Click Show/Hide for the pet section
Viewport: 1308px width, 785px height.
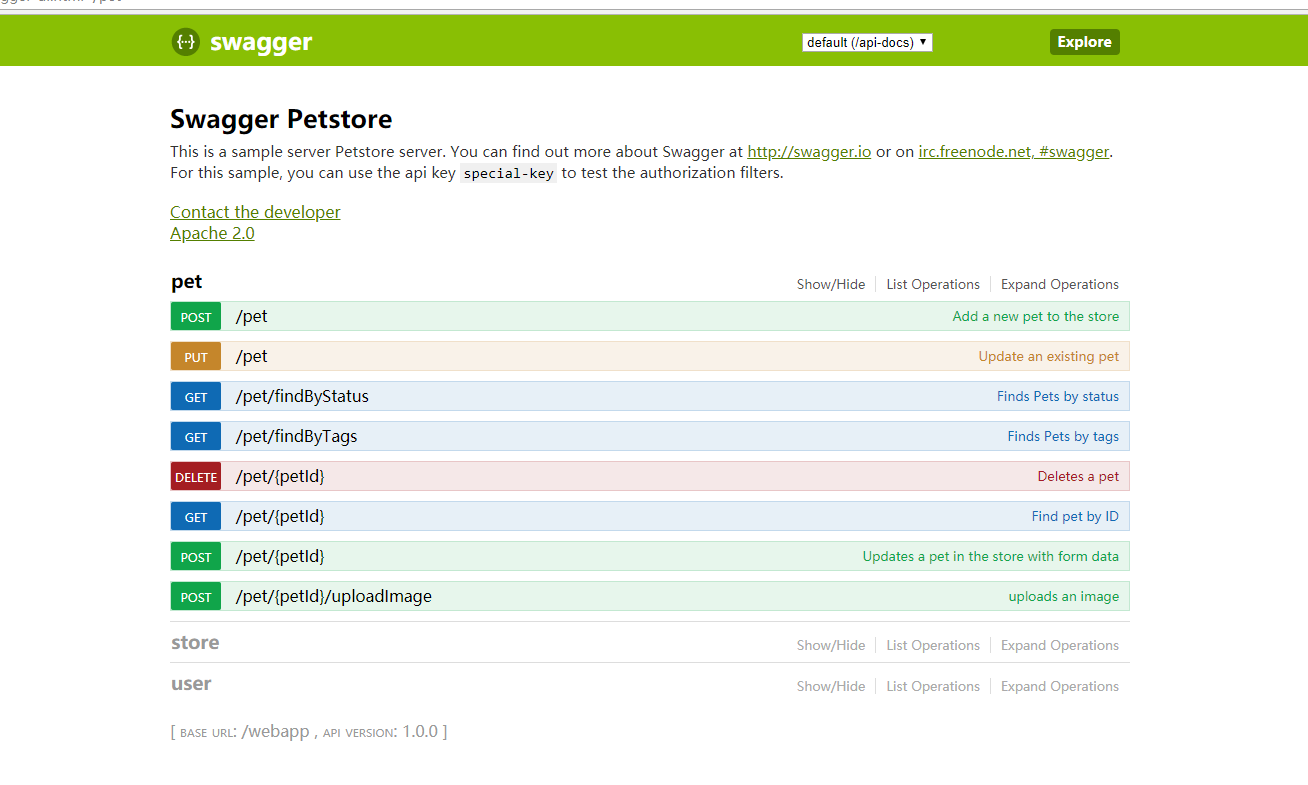831,284
